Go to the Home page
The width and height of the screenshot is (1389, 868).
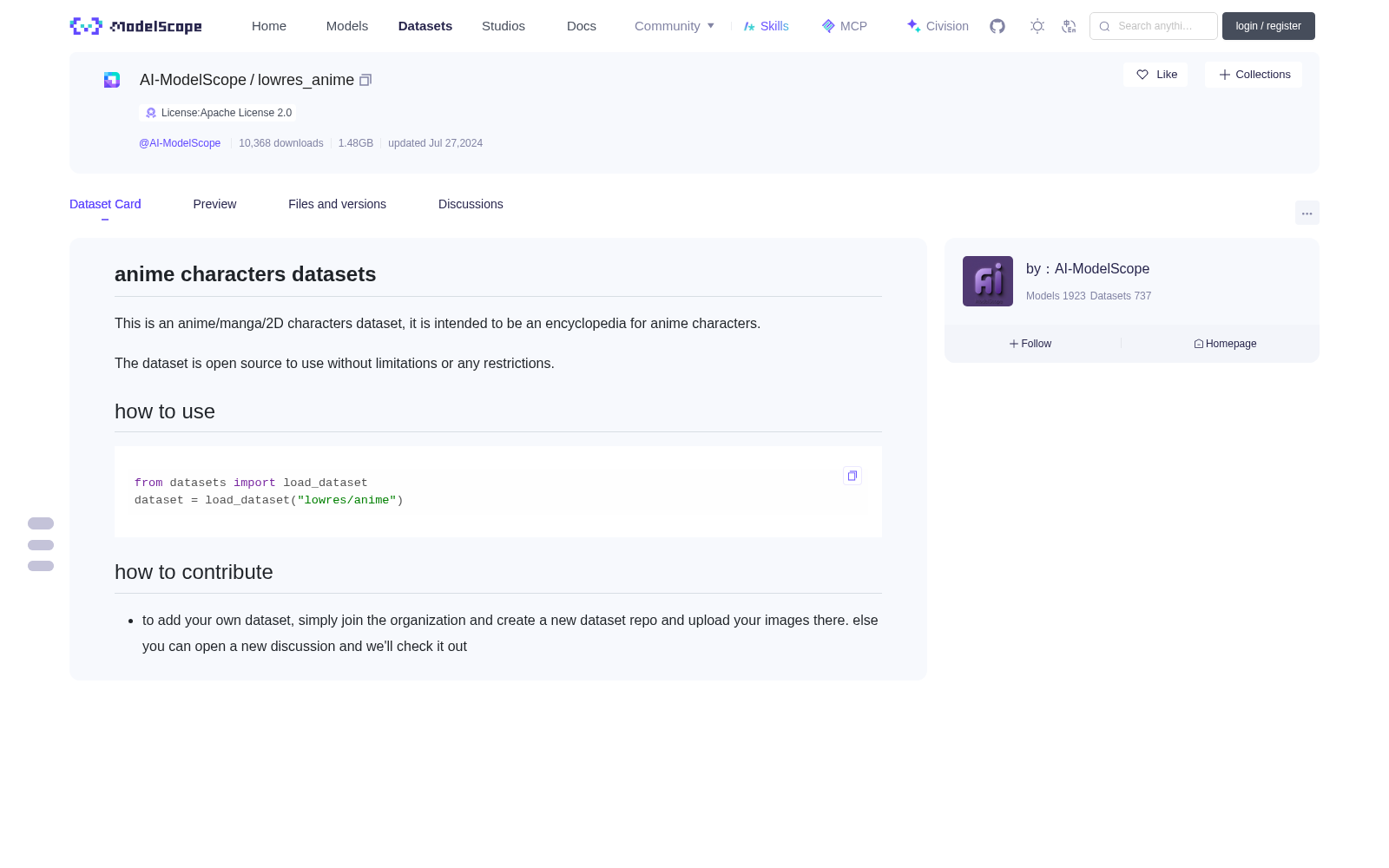tap(269, 26)
